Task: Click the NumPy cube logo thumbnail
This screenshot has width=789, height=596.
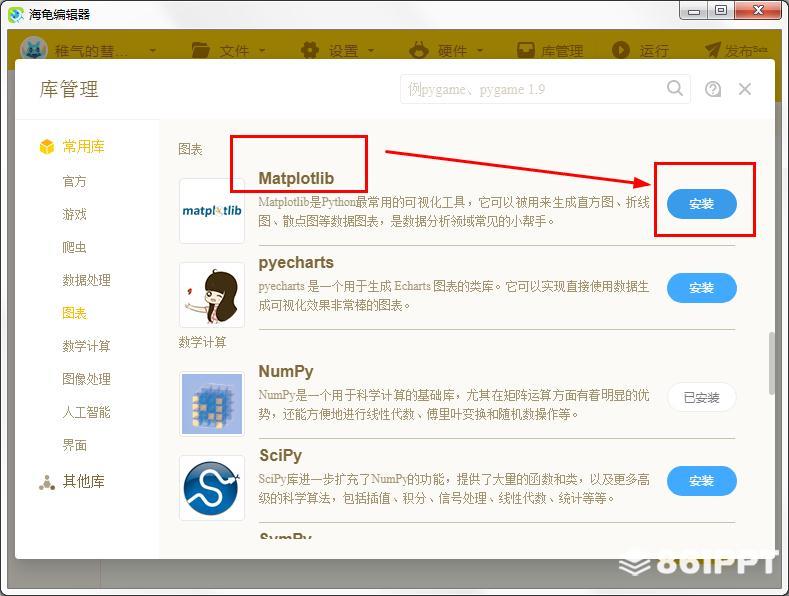Action: click(x=212, y=404)
